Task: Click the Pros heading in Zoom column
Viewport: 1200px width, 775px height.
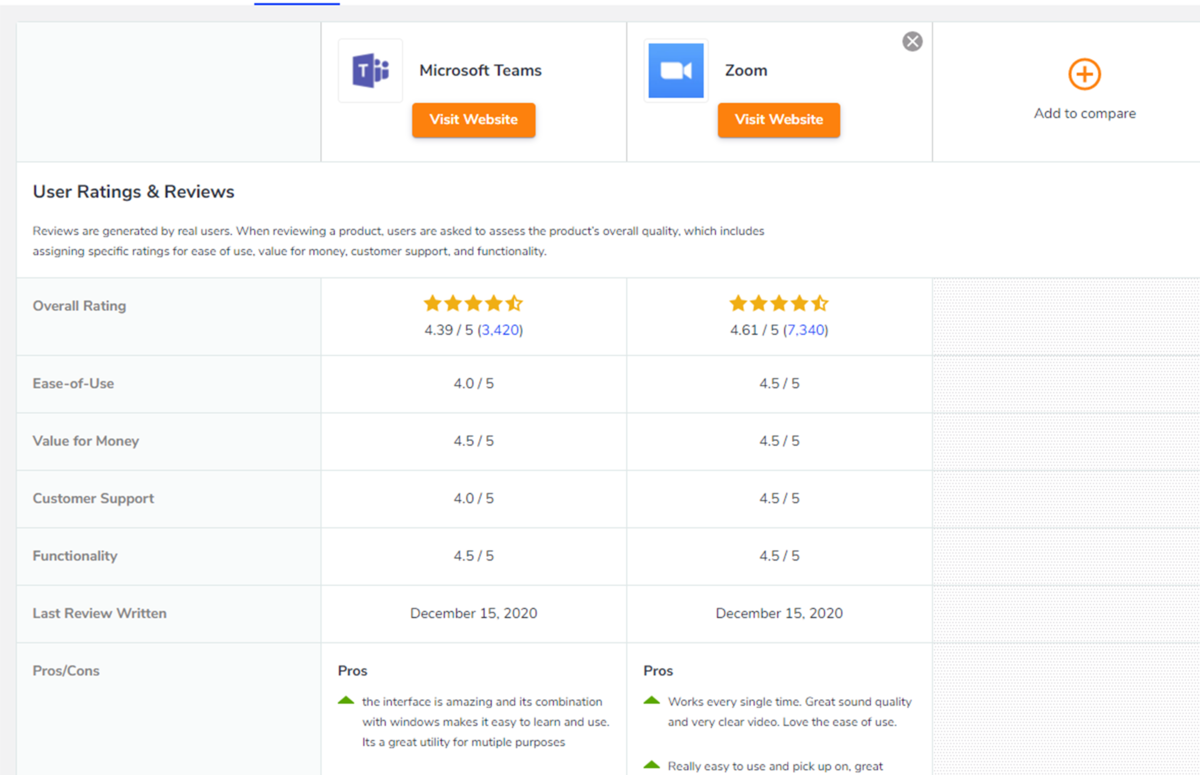Action: pyautogui.click(x=658, y=671)
